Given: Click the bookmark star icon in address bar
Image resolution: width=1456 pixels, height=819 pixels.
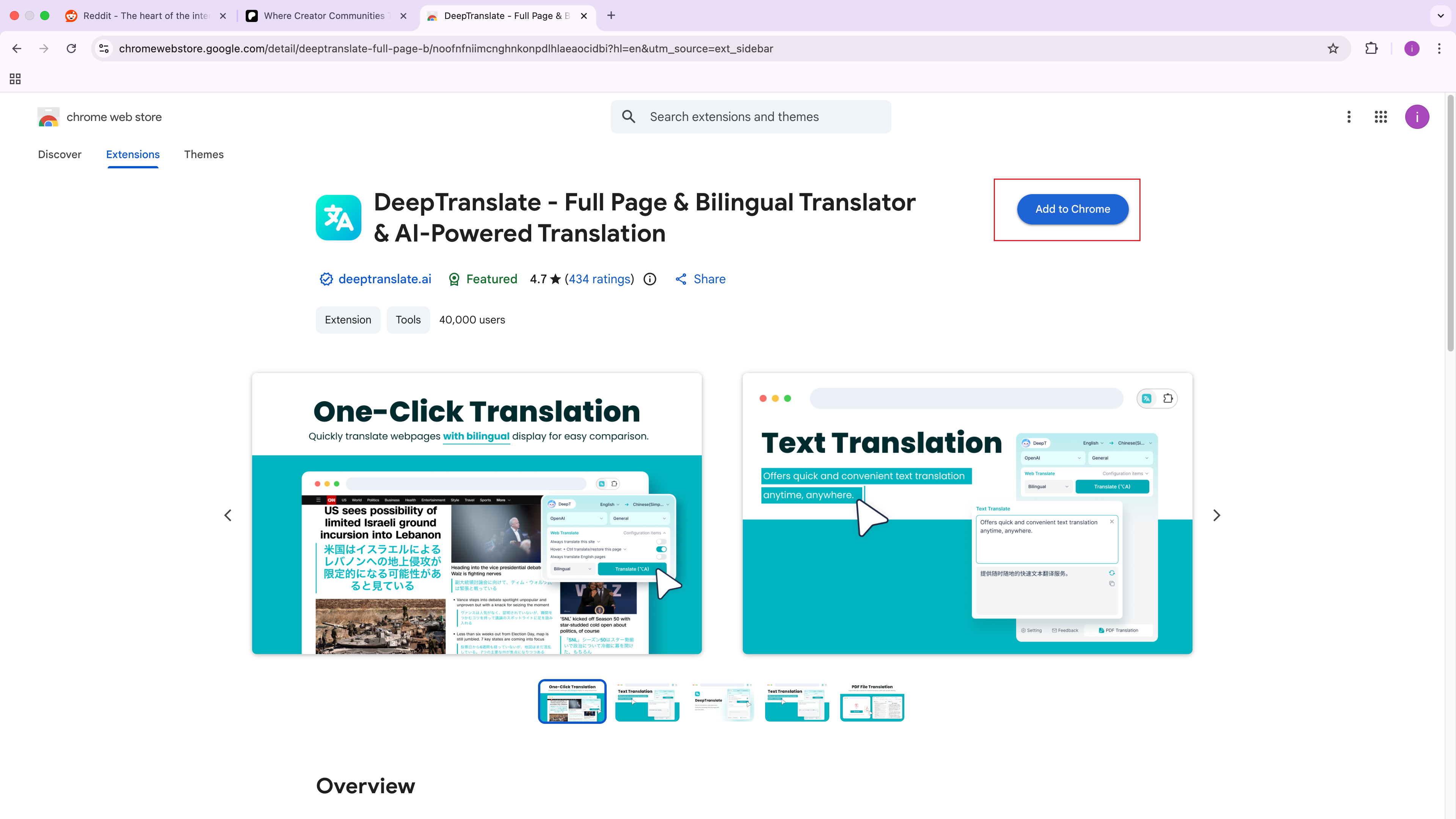Looking at the screenshot, I should (x=1333, y=49).
